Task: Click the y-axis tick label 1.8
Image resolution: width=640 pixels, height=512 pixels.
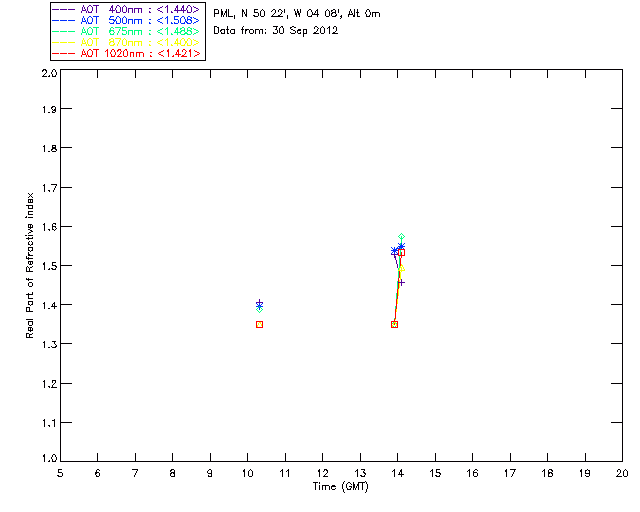Action: [49, 148]
